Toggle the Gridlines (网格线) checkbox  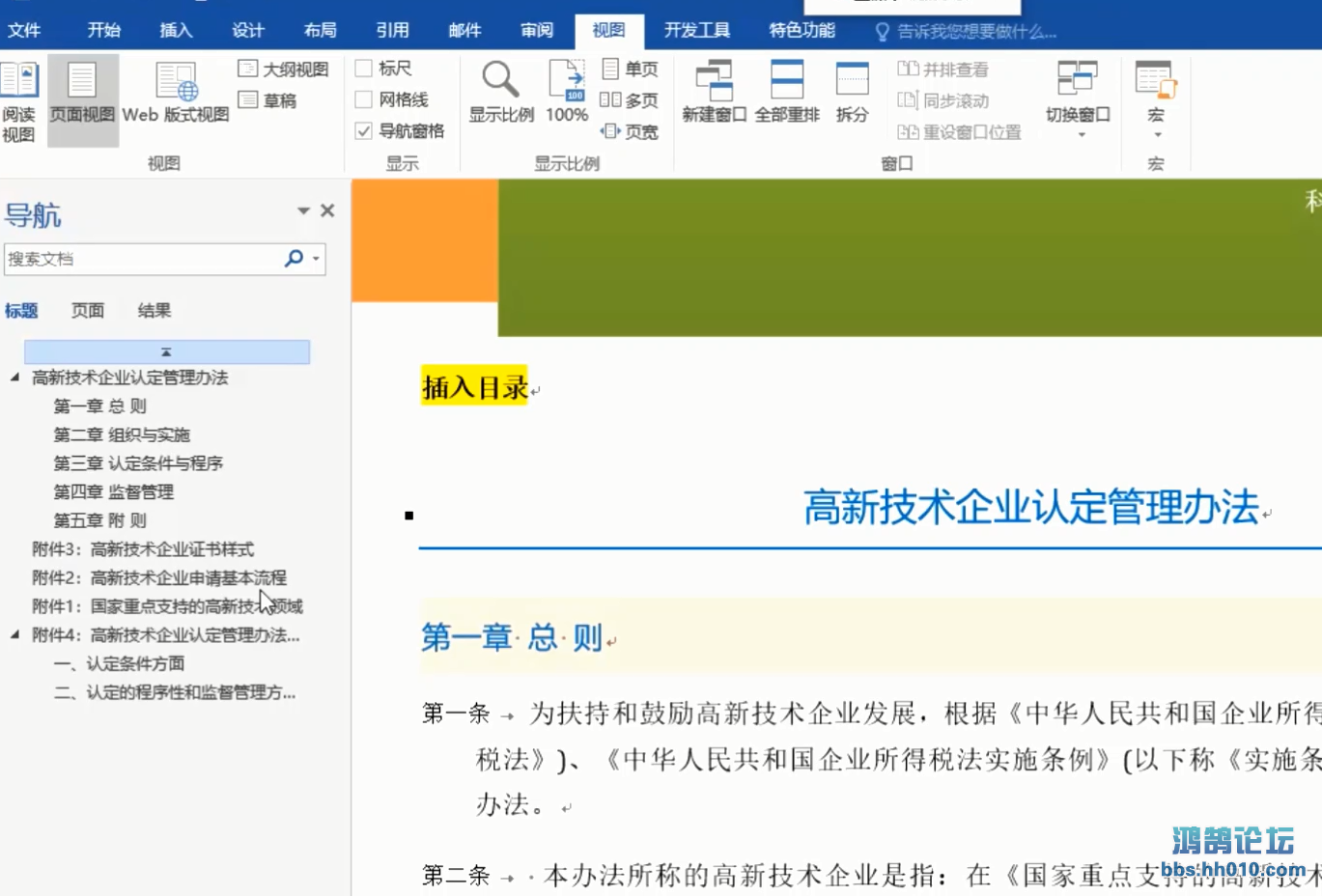(x=364, y=99)
